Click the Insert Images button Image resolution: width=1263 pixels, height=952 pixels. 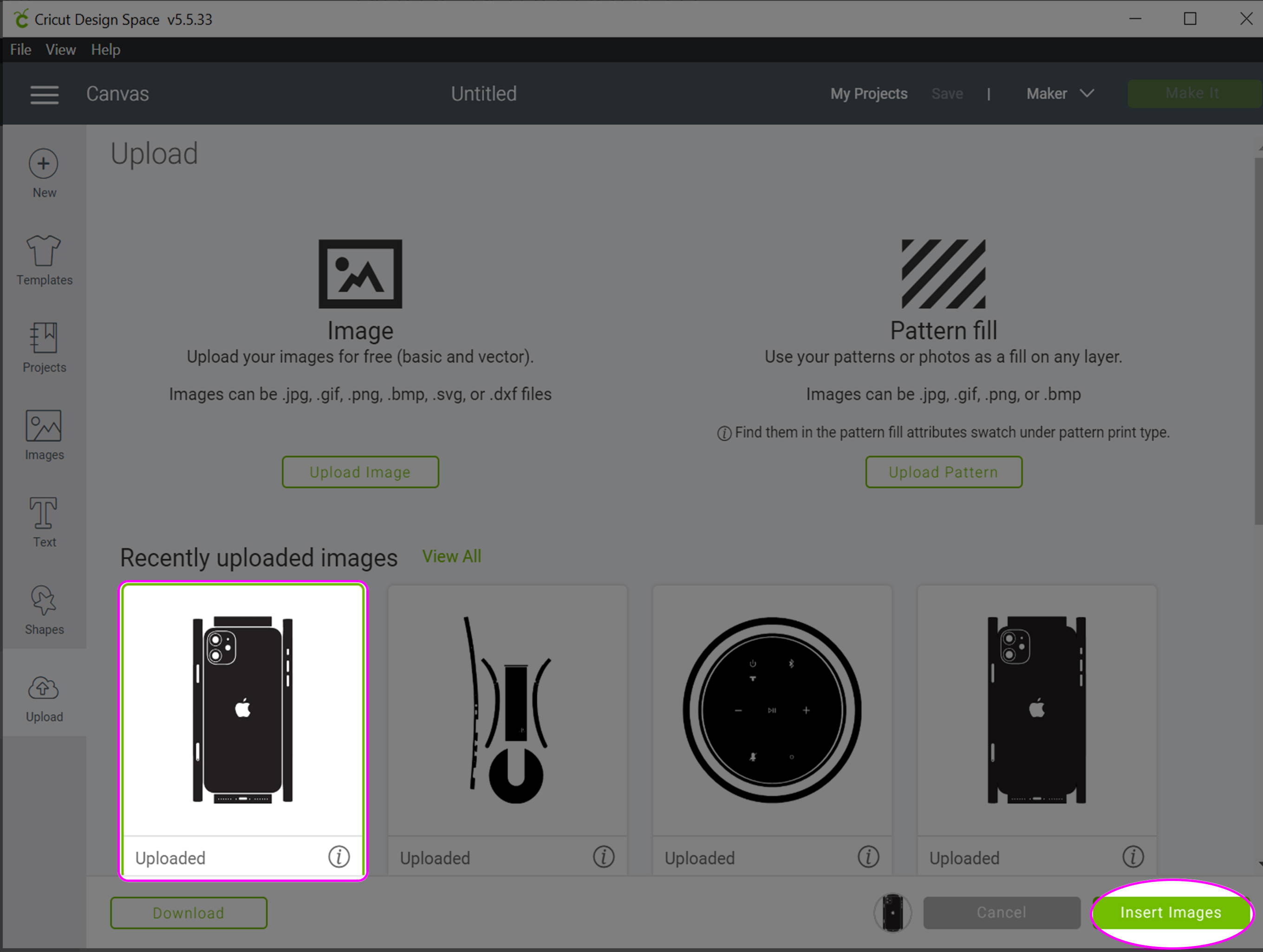click(1171, 912)
